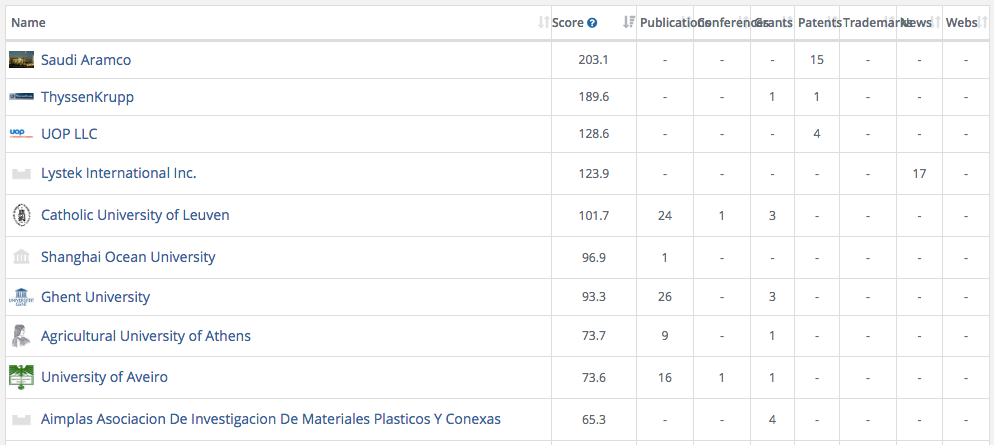Open Ghent University link

coord(96,297)
